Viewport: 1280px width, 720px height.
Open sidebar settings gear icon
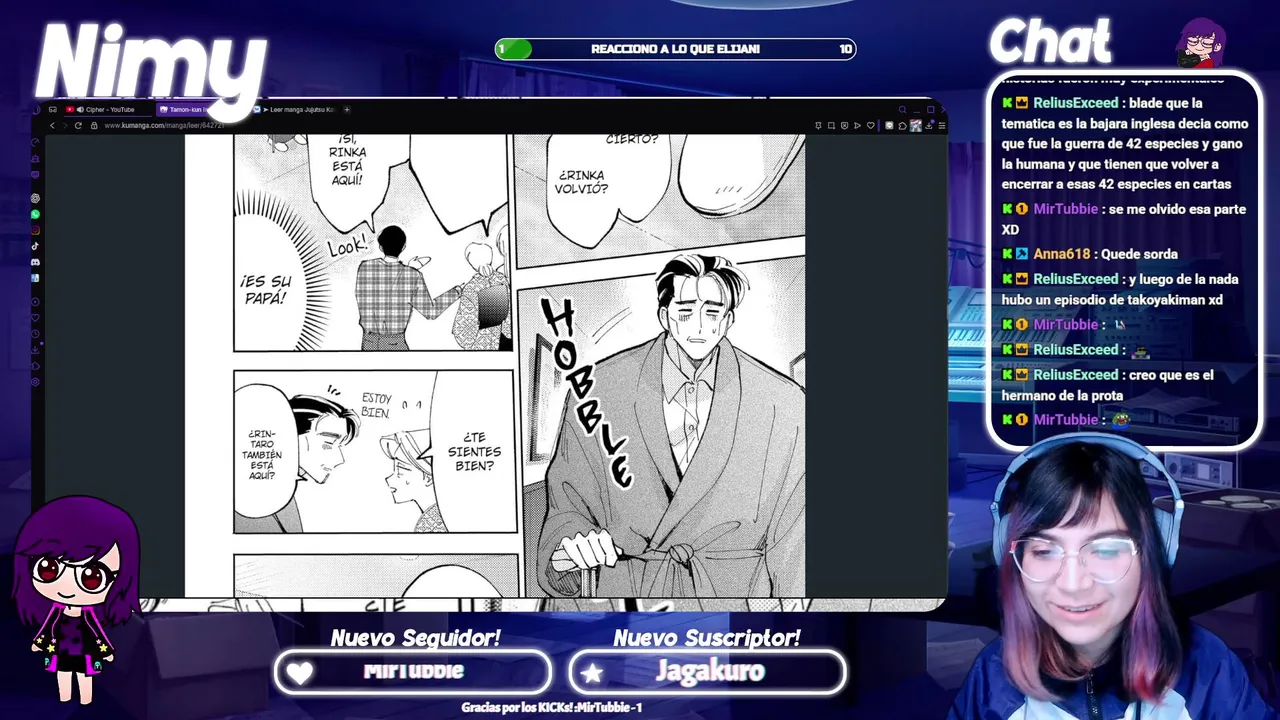pyautogui.click(x=35, y=382)
